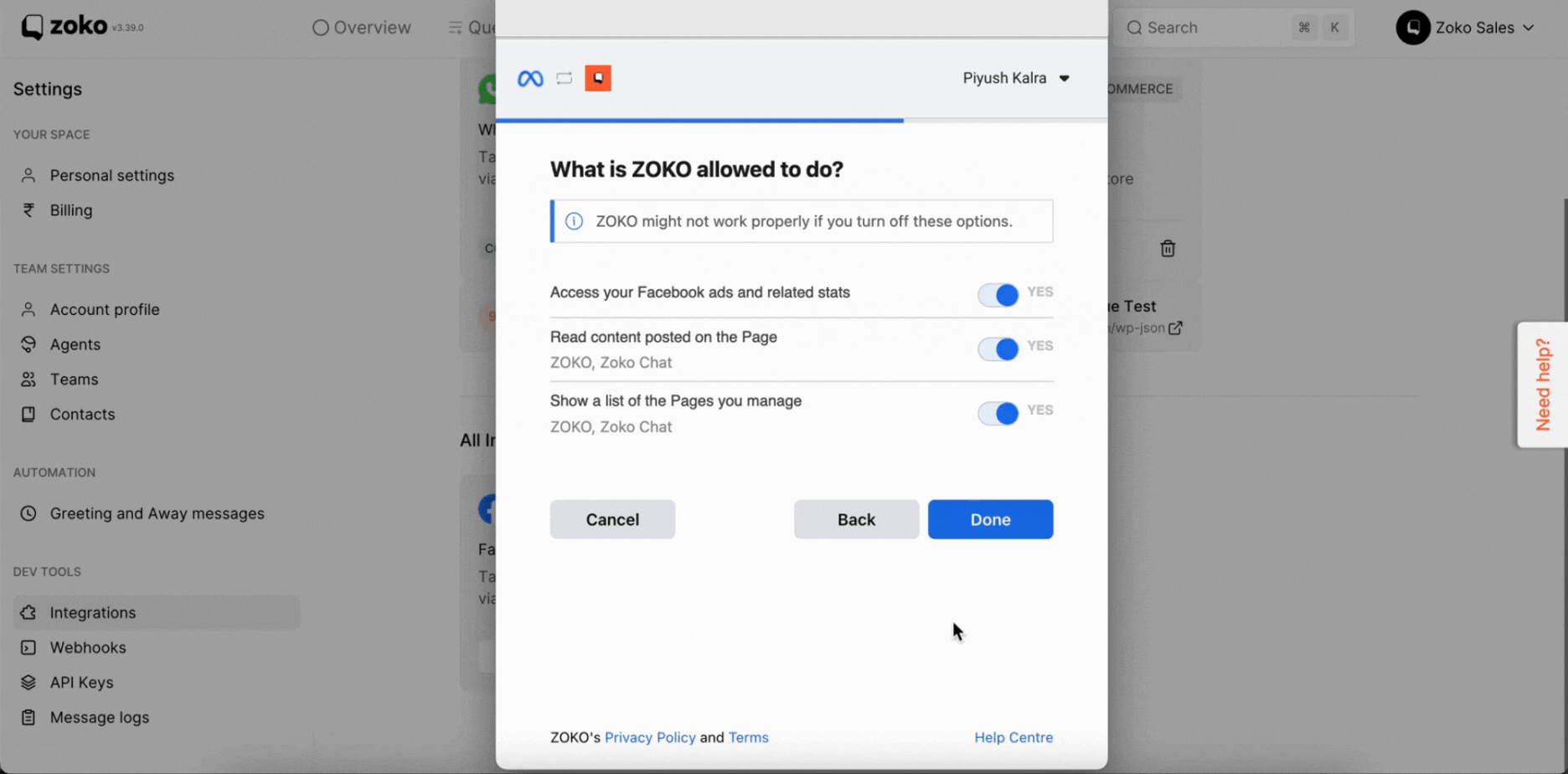Click the Cancel button in dialog

612,519
